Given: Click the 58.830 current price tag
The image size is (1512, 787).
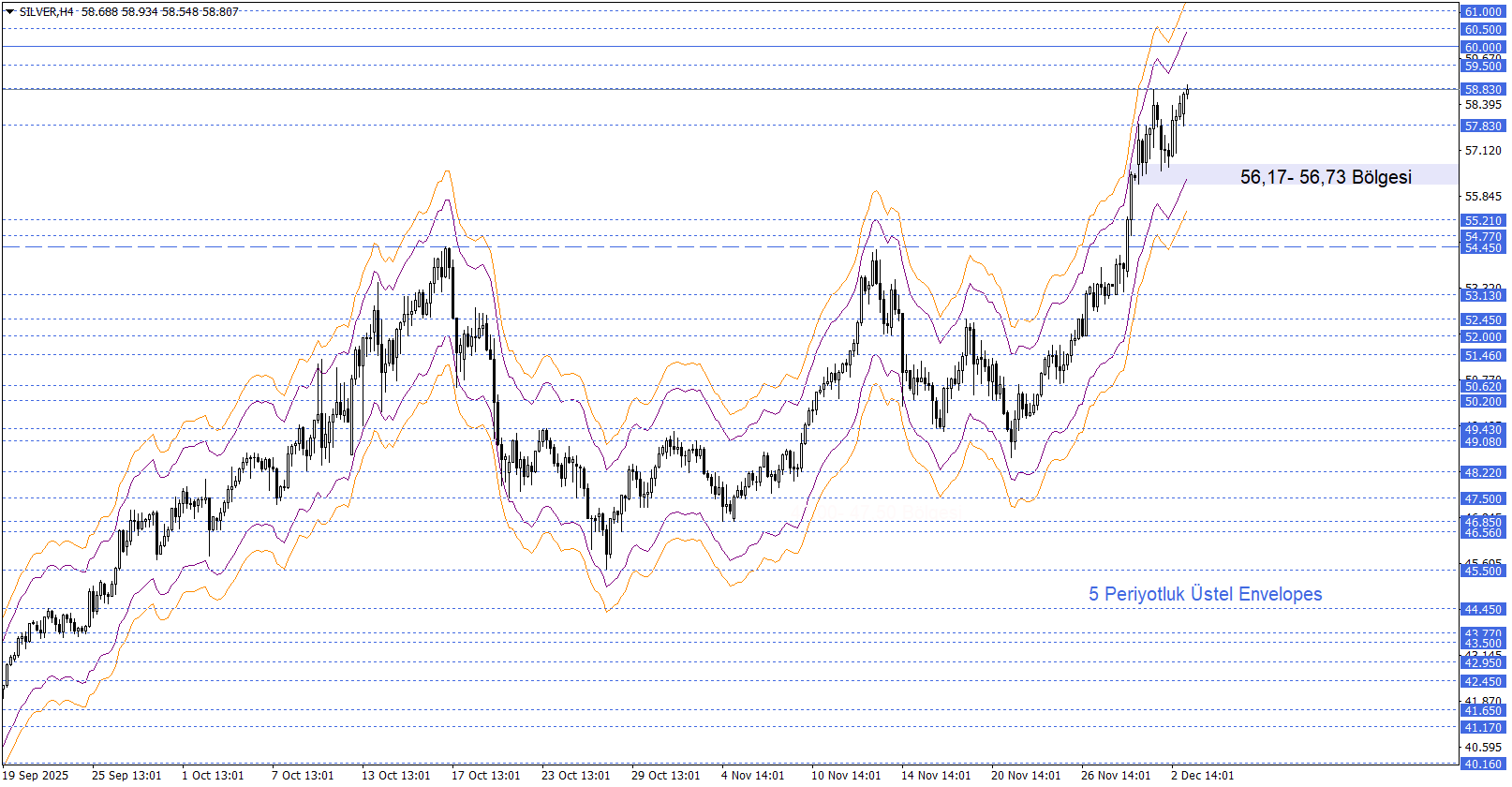Looking at the screenshot, I should click(x=1483, y=90).
